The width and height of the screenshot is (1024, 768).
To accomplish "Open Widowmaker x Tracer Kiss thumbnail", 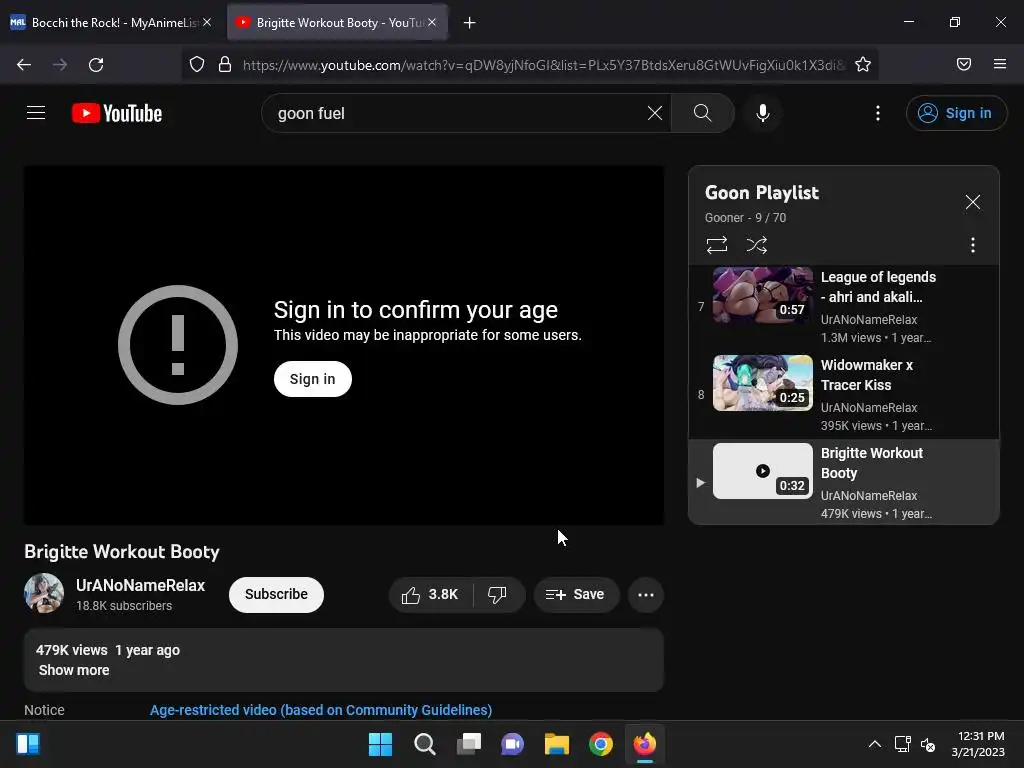I will click(763, 383).
